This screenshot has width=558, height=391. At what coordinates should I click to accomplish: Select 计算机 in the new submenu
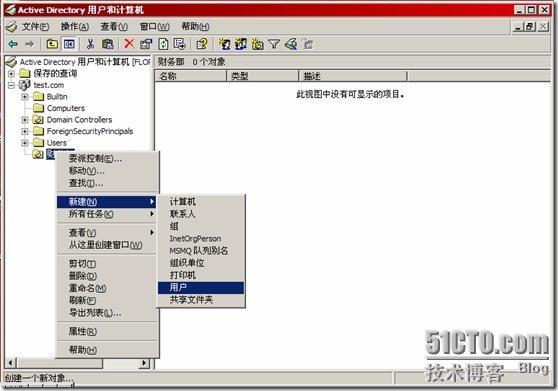tap(201, 202)
